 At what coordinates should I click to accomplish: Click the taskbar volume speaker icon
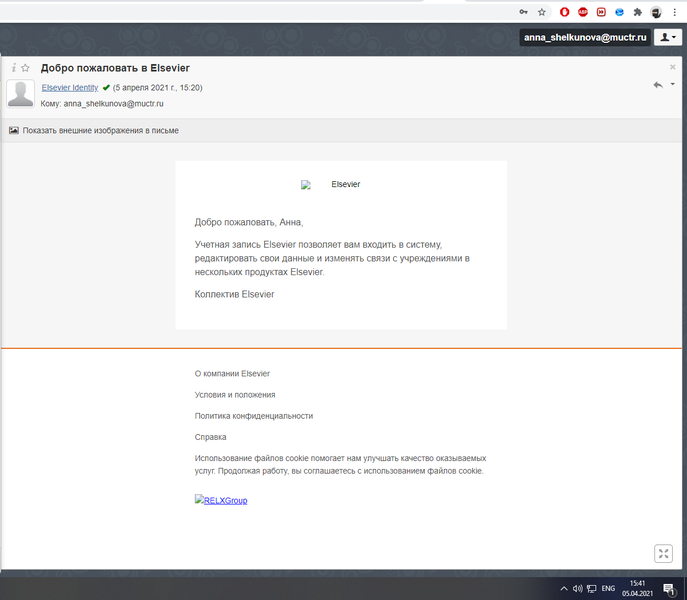pyautogui.click(x=578, y=589)
